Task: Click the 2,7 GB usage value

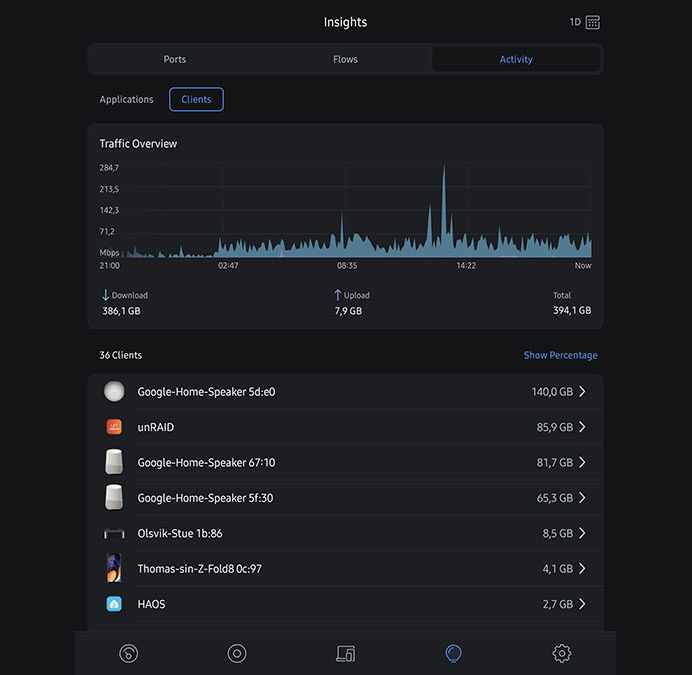Action: (x=558, y=604)
